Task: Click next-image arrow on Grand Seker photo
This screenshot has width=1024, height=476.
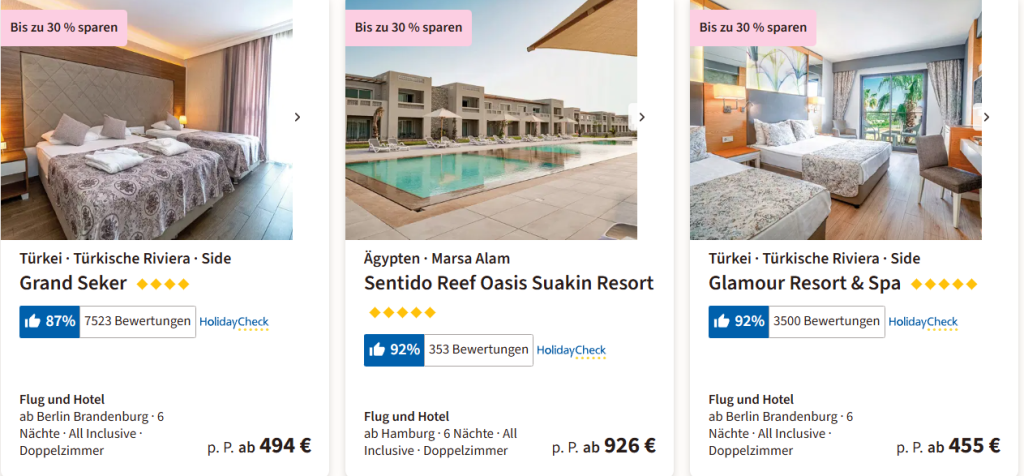Action: 296,117
